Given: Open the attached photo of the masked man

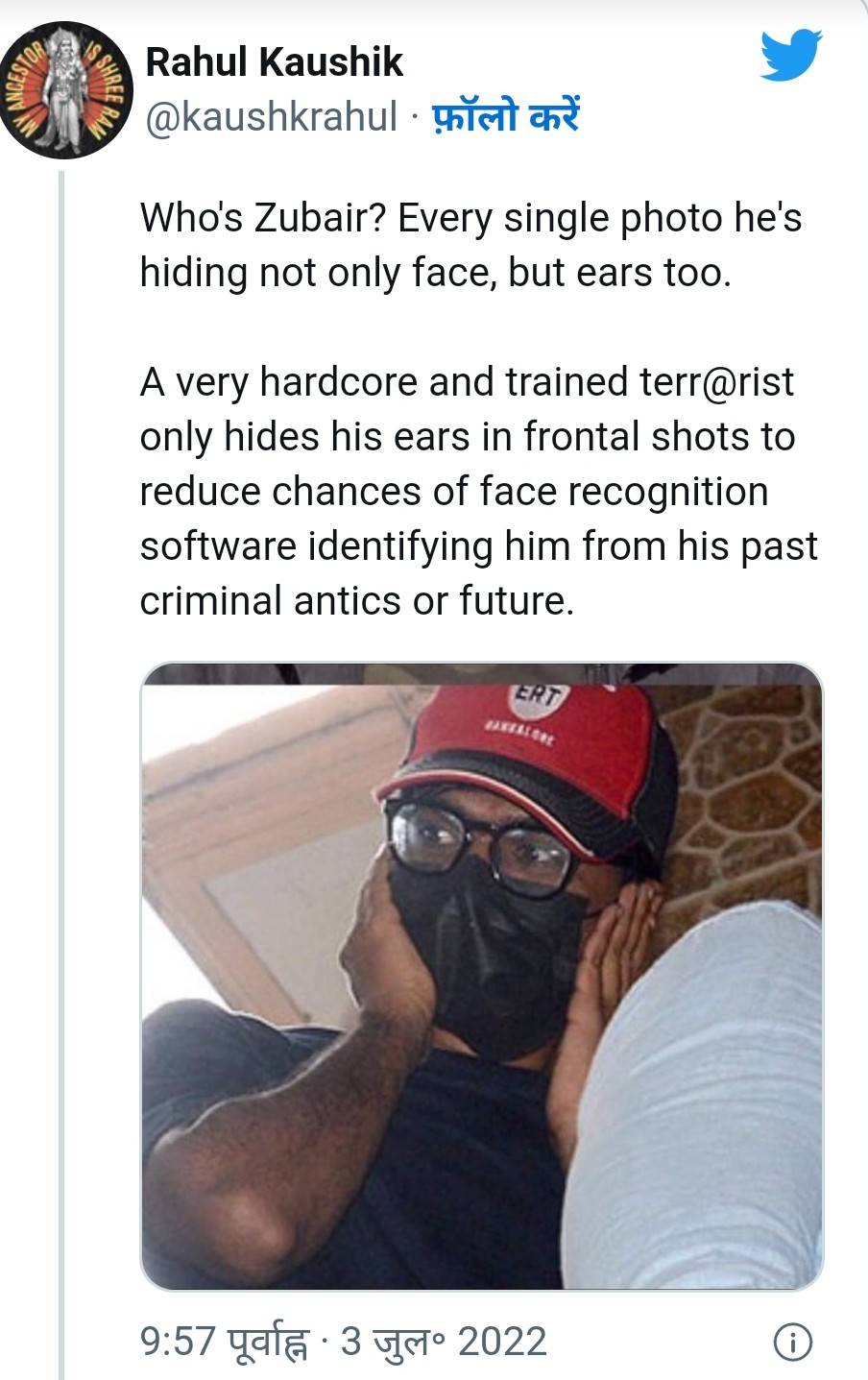Looking at the screenshot, I should [x=481, y=975].
